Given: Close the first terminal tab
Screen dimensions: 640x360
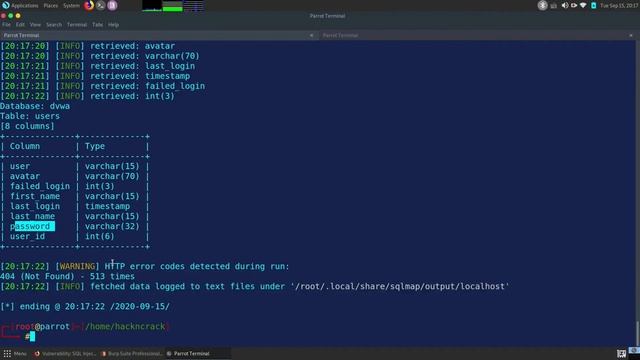Looking at the screenshot, I should click(x=311, y=36).
